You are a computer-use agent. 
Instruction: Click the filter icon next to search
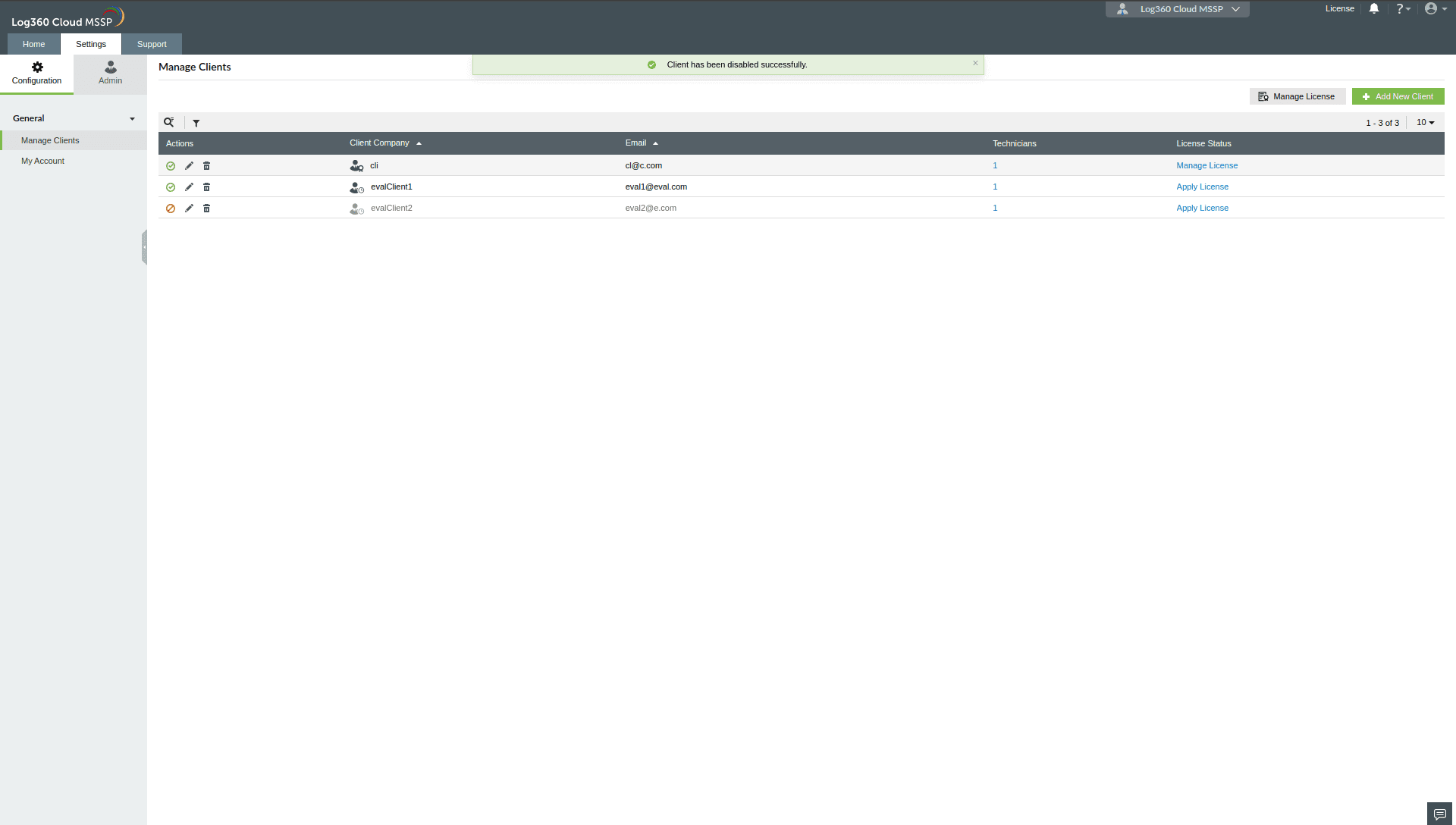pos(197,122)
